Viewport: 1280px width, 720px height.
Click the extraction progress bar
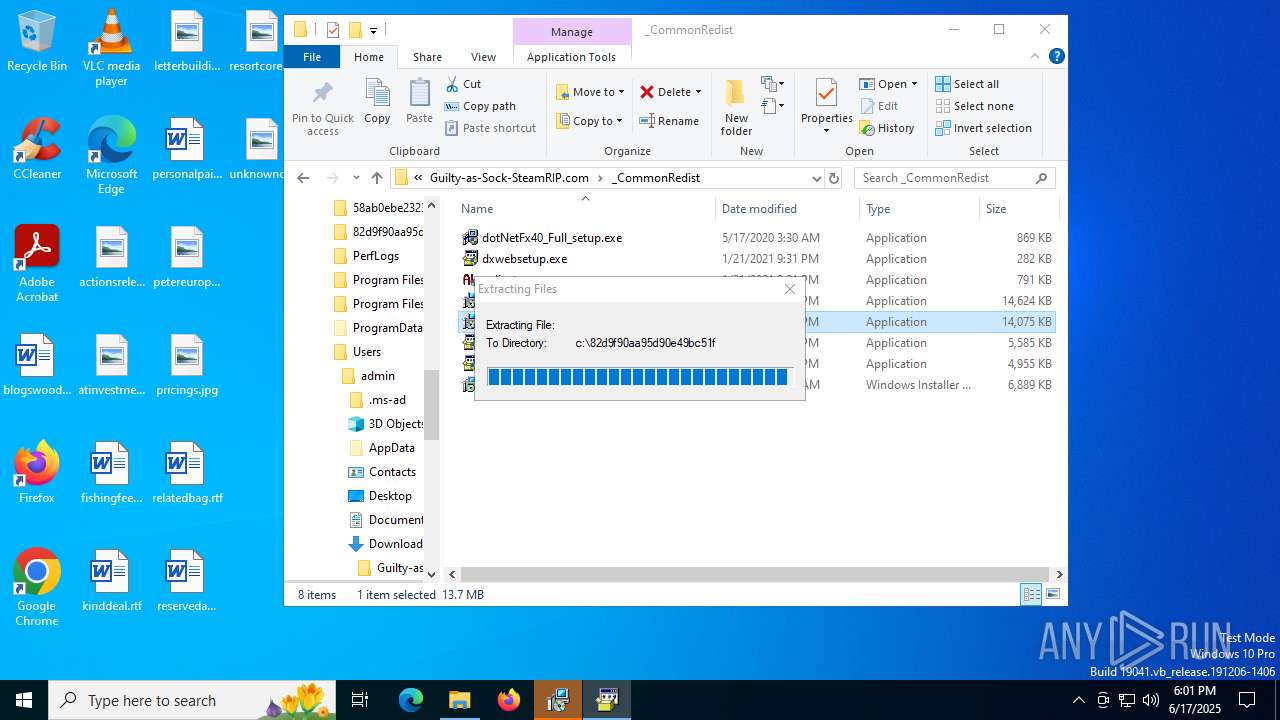point(639,377)
